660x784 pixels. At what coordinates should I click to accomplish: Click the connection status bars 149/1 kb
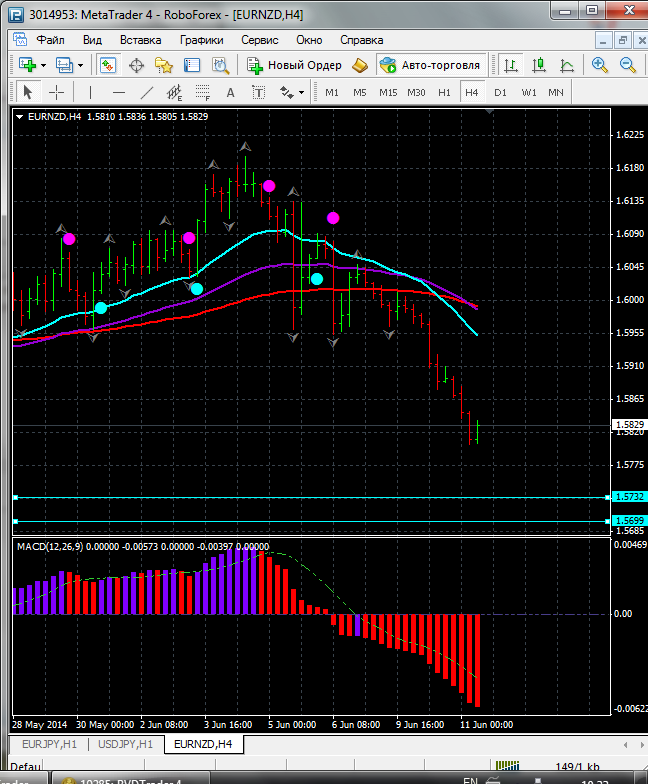pyautogui.click(x=548, y=766)
